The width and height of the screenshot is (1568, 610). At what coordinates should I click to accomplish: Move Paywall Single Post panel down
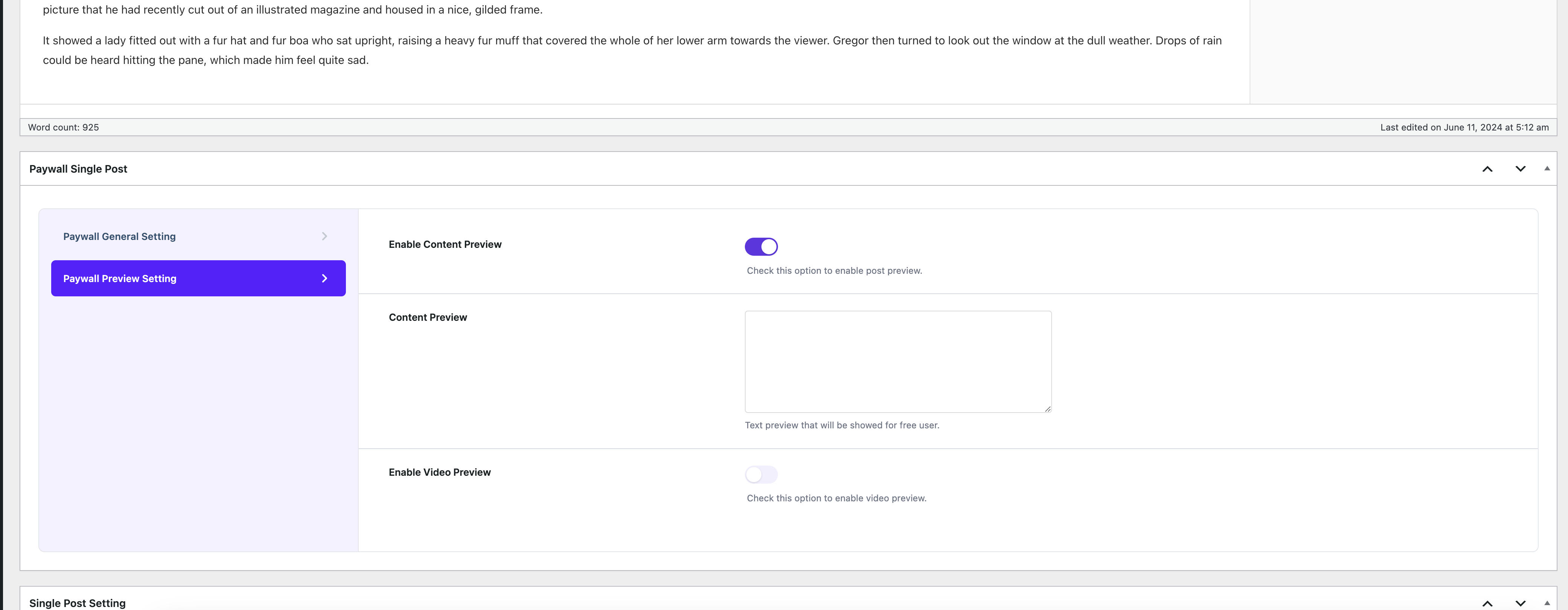point(1520,169)
